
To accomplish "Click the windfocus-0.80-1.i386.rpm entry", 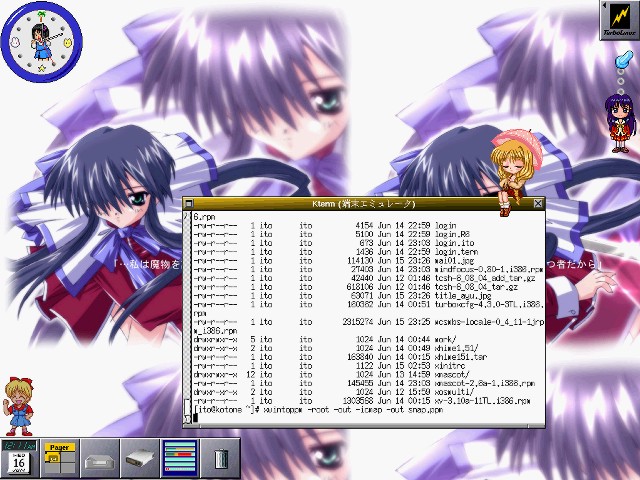I will (489, 269).
